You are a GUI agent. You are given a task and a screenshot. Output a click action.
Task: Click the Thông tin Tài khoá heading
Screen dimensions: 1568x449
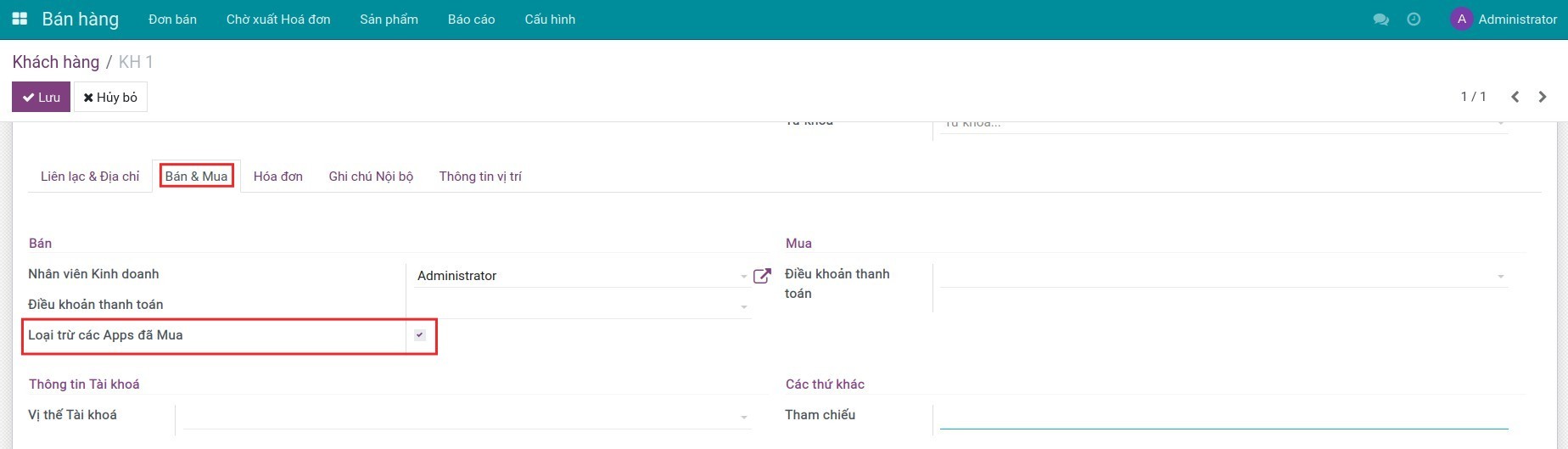click(x=84, y=384)
